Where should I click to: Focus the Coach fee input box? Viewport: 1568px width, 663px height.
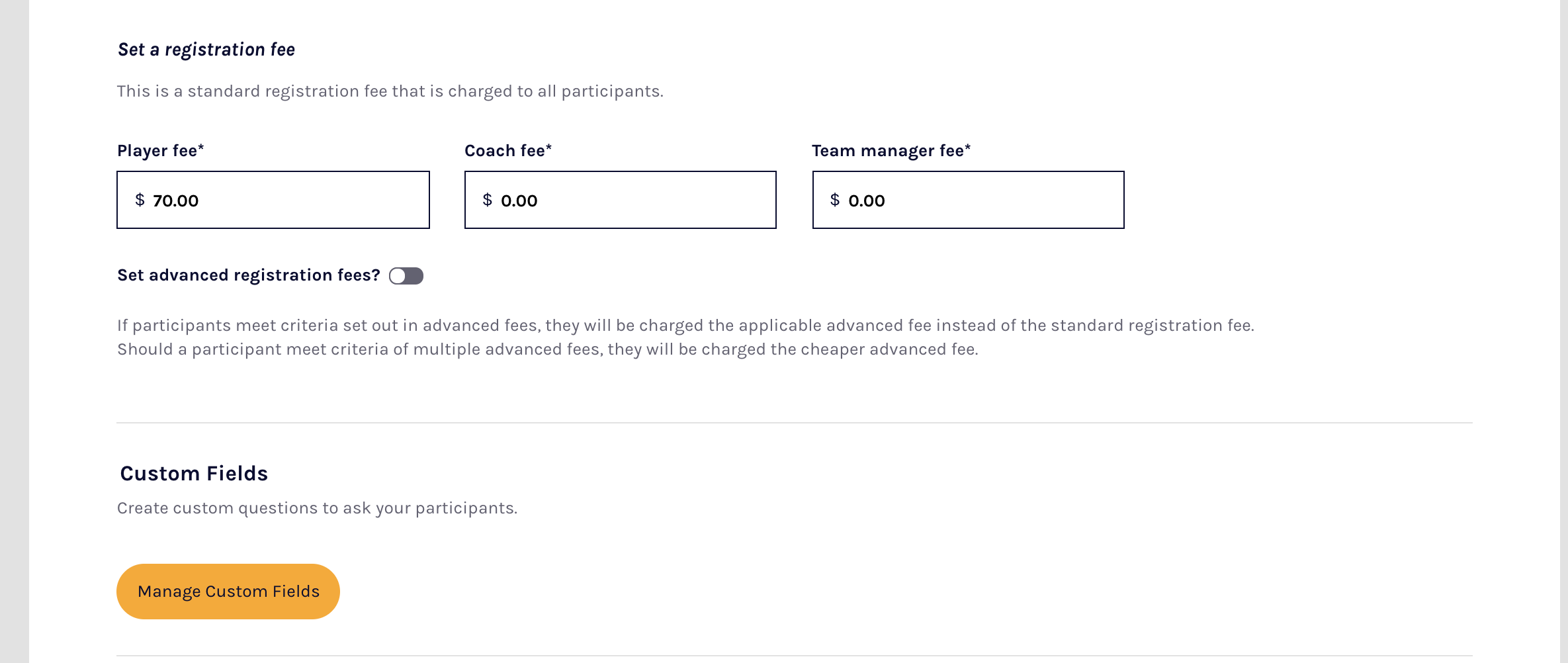coord(635,200)
